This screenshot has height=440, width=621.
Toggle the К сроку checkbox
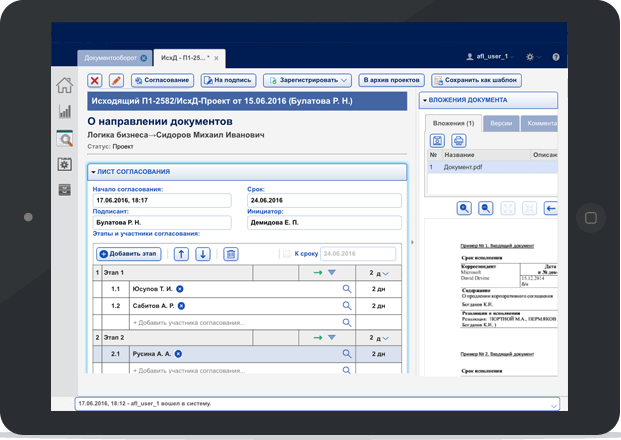tap(287, 254)
